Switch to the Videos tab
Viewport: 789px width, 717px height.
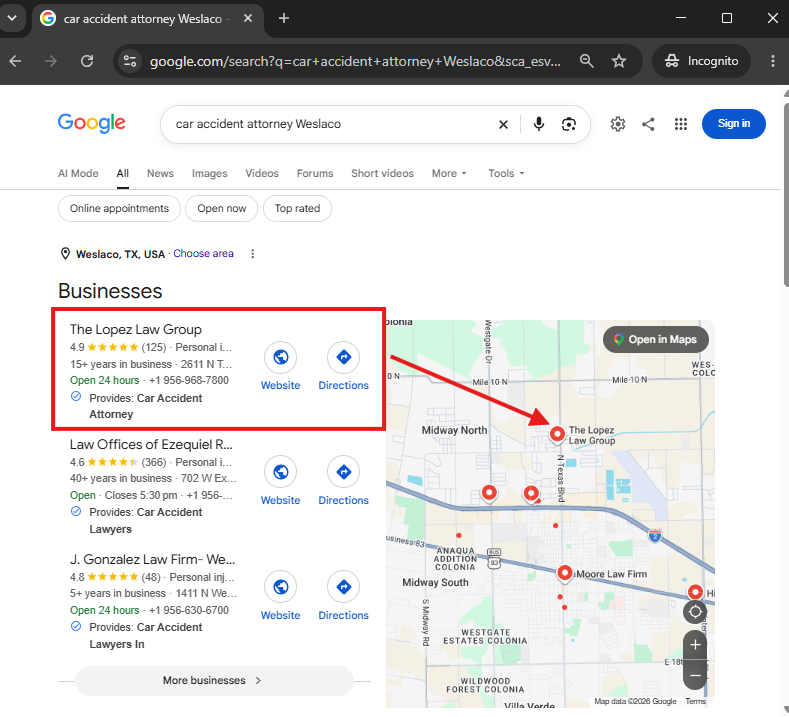(x=262, y=174)
